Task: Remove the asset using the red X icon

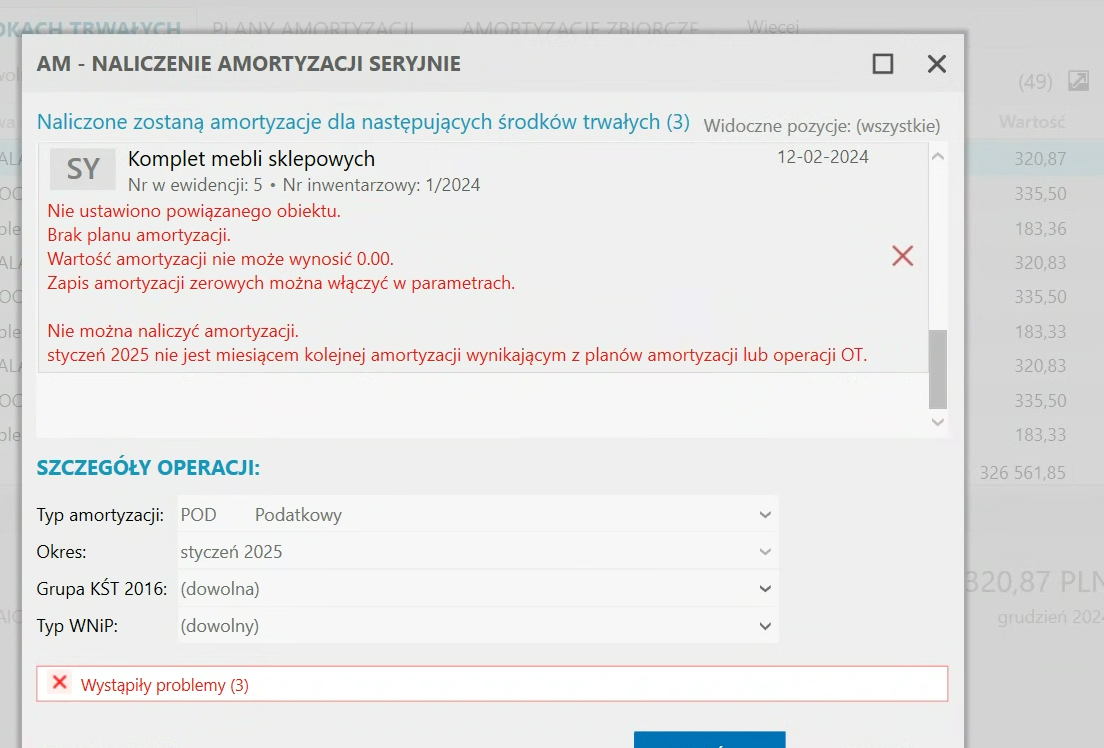Action: 902,255
